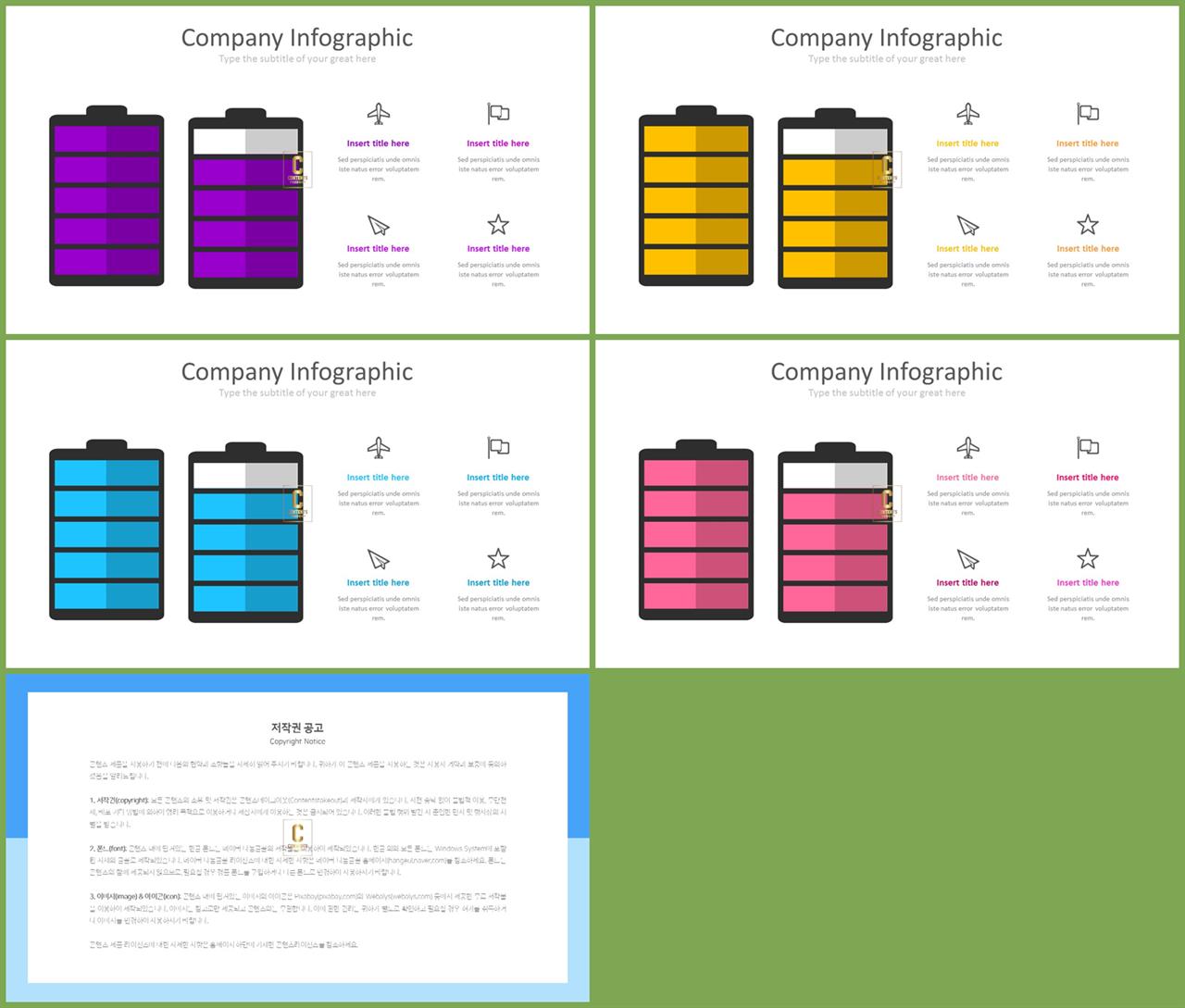Click 'Insert title here' under blue slide airplane
Image resolution: width=1185 pixels, height=1008 pixels.
[378, 478]
